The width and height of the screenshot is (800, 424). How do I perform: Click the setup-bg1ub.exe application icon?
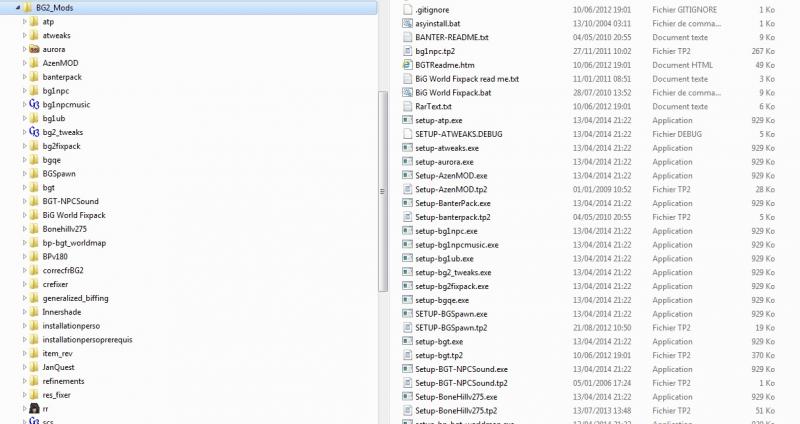(407, 259)
